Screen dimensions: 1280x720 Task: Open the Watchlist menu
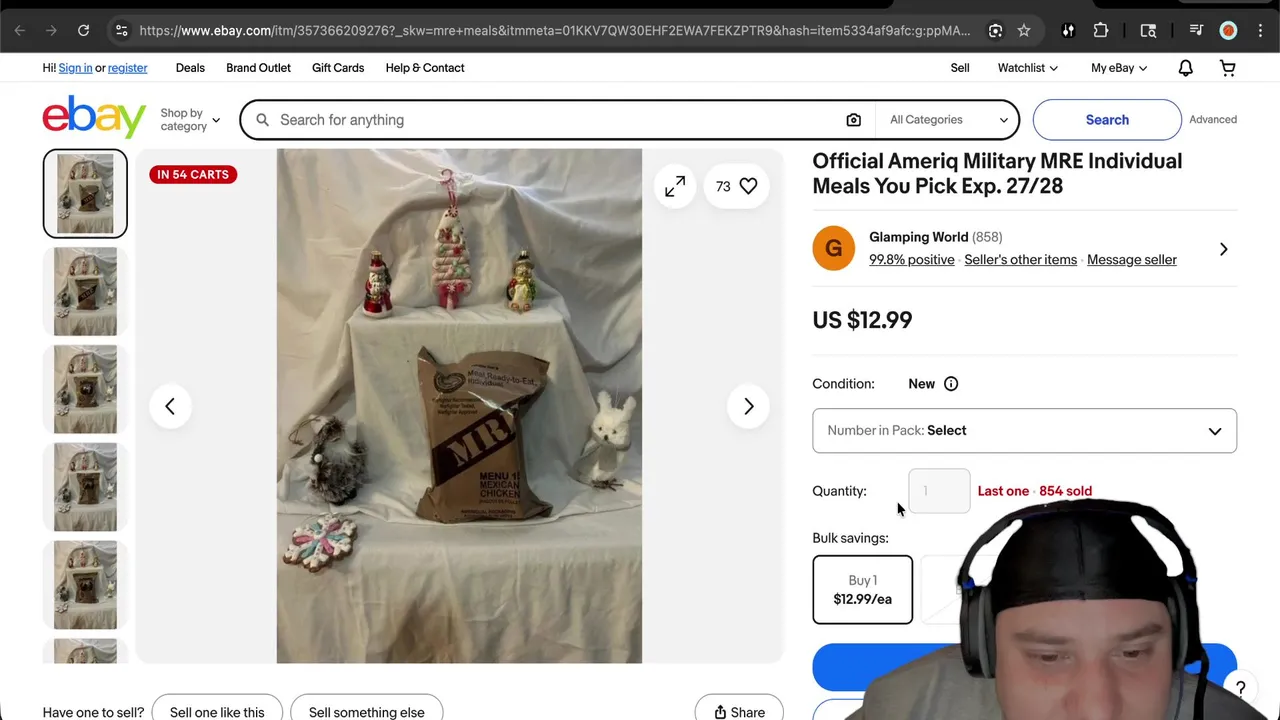click(1028, 68)
